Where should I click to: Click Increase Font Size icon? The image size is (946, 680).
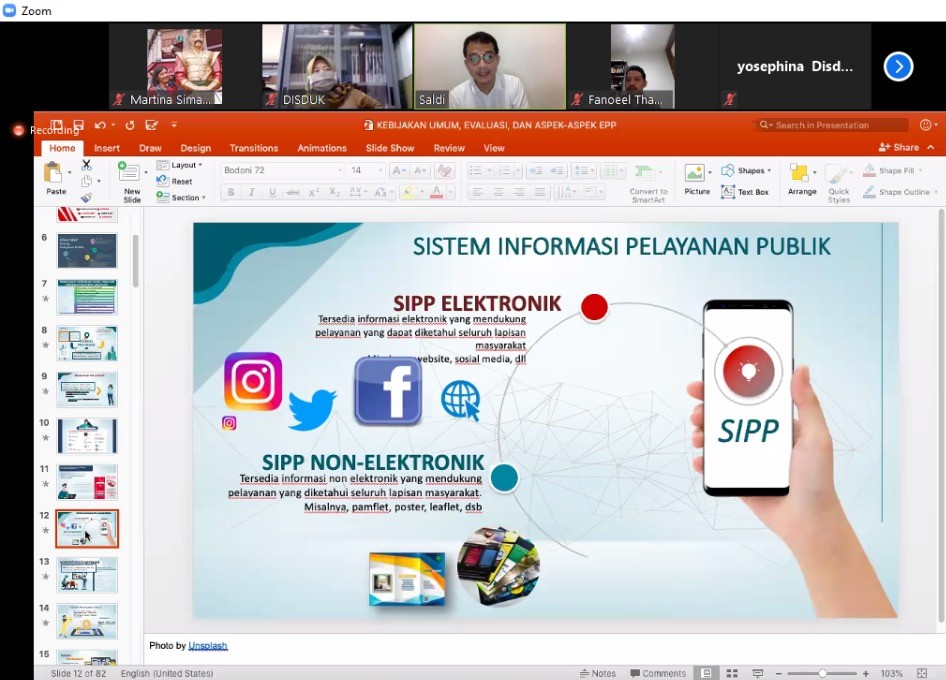click(x=399, y=171)
